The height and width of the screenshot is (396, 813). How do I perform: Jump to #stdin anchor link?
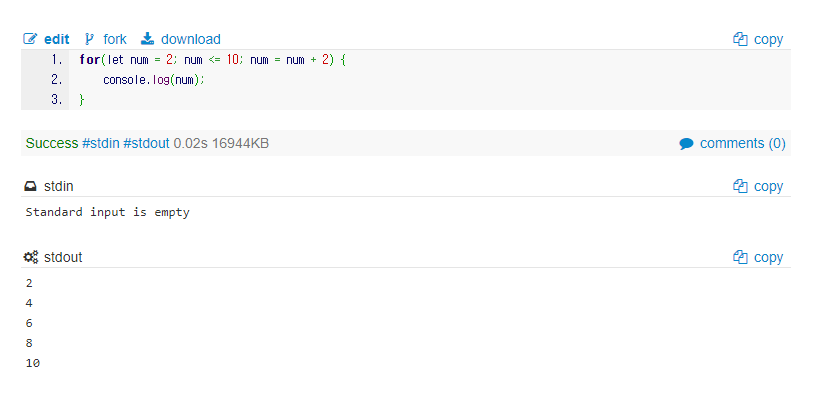[x=101, y=144]
